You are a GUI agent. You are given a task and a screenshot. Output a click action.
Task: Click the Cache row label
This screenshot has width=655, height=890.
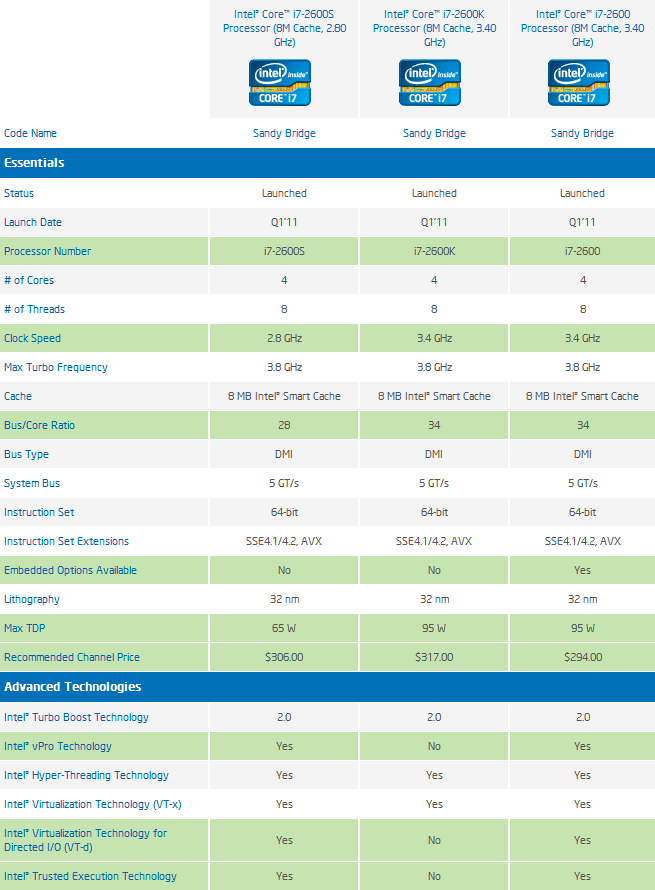pyautogui.click(x=18, y=396)
